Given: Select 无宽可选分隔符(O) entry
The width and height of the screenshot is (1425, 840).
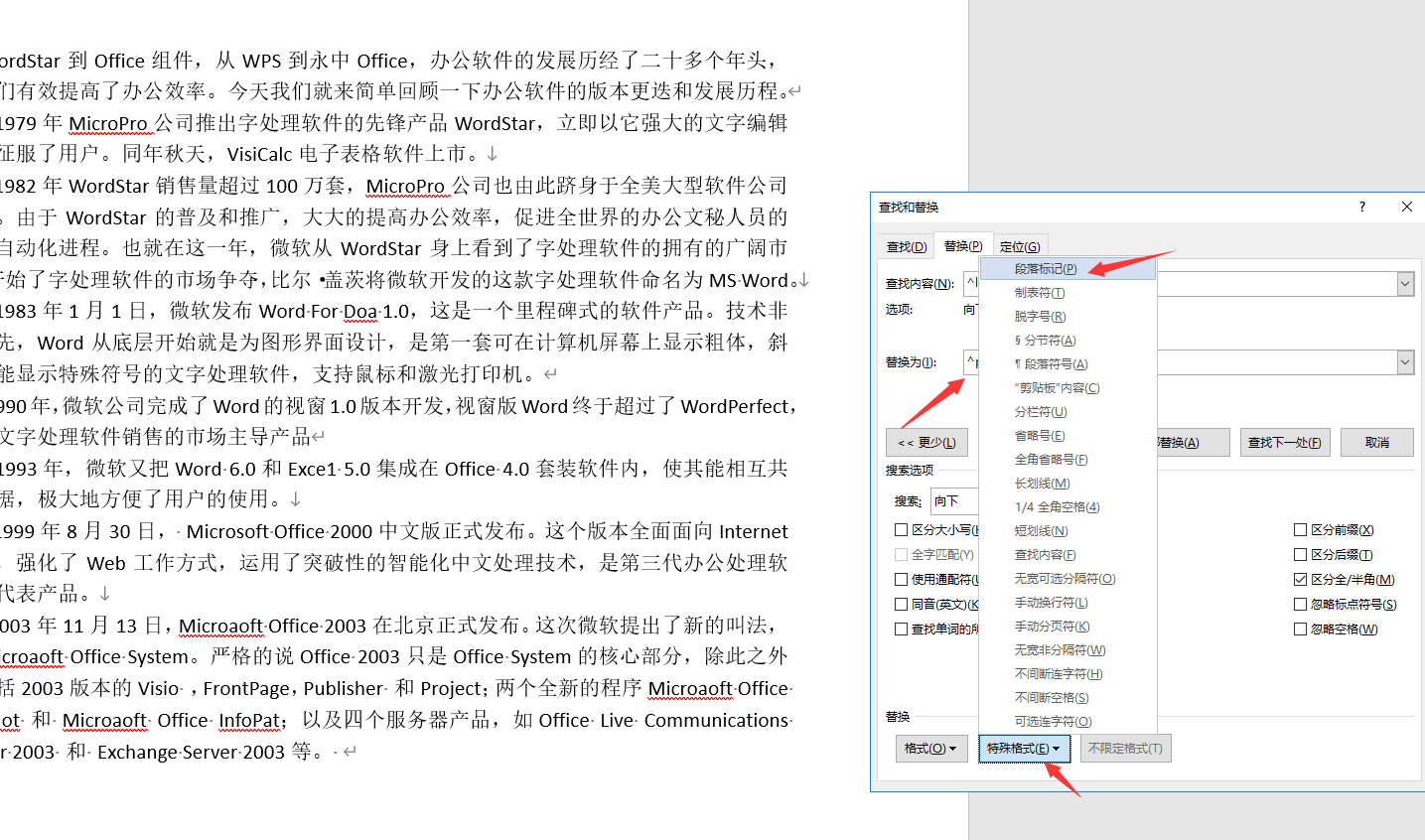Looking at the screenshot, I should pyautogui.click(x=1068, y=579).
